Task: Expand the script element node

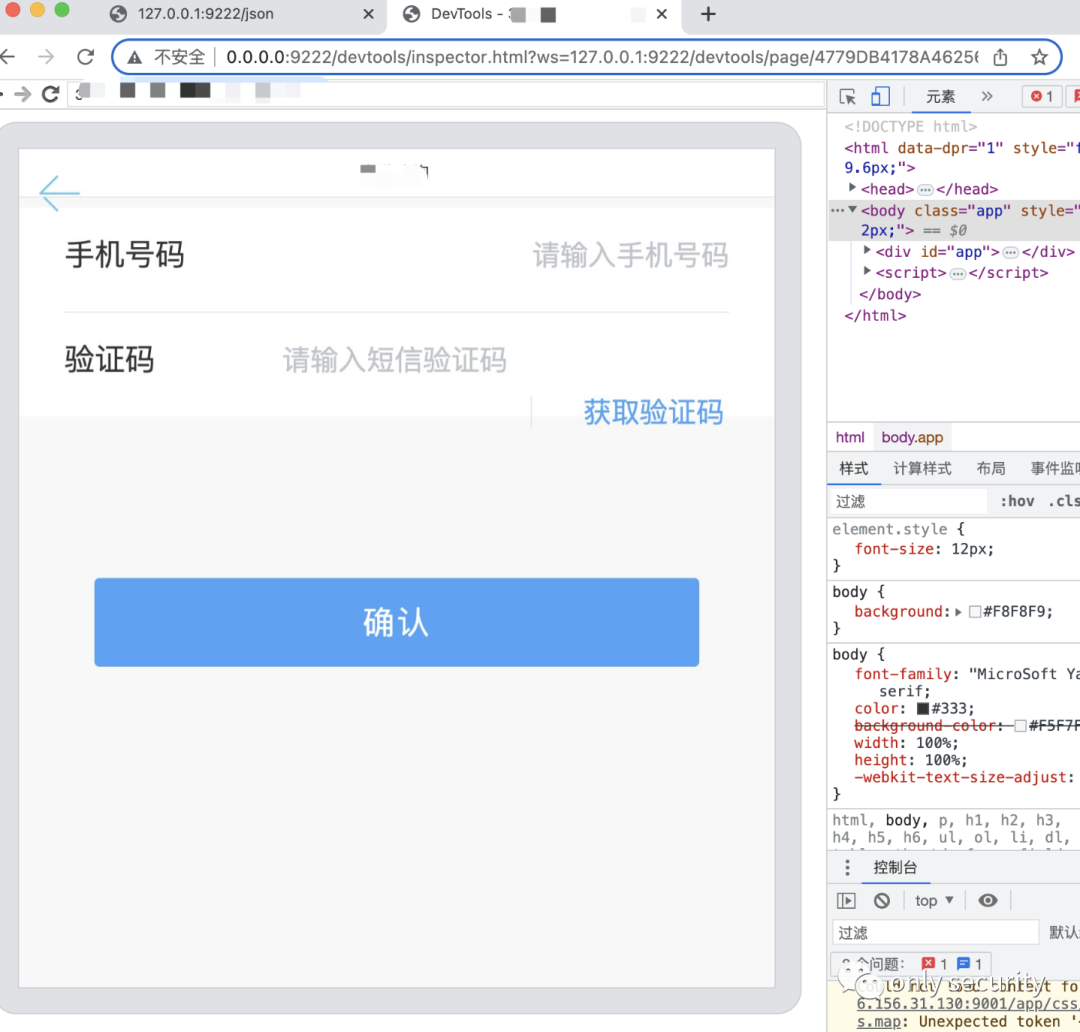Action: [867, 271]
